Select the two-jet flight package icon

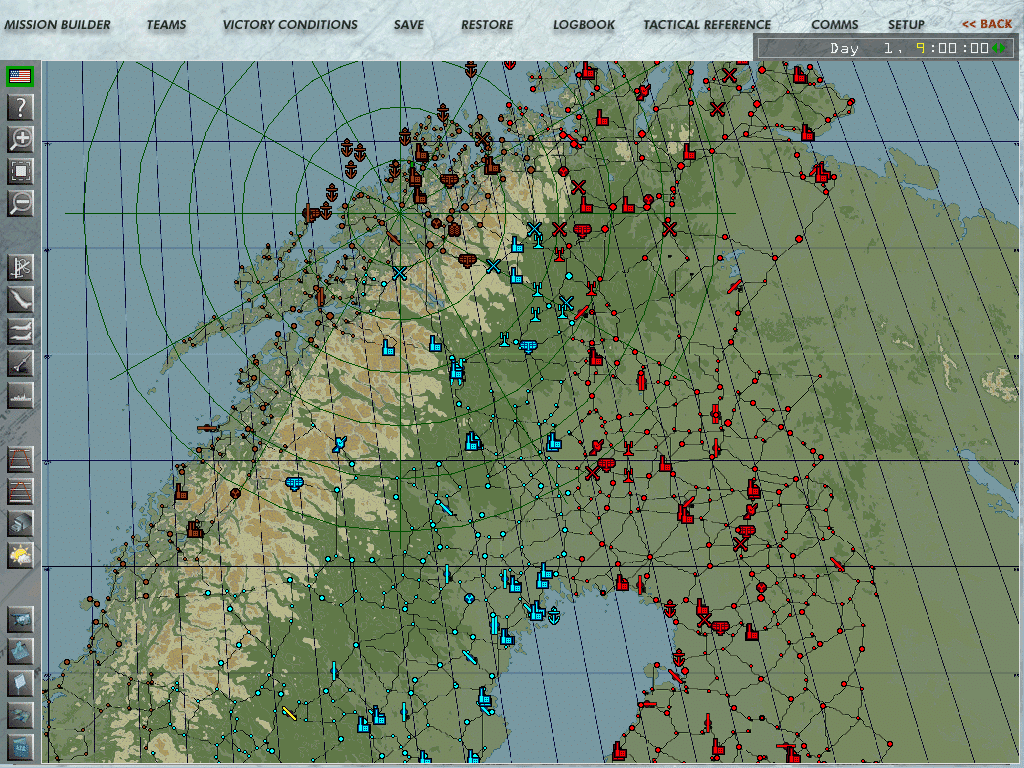20,331
